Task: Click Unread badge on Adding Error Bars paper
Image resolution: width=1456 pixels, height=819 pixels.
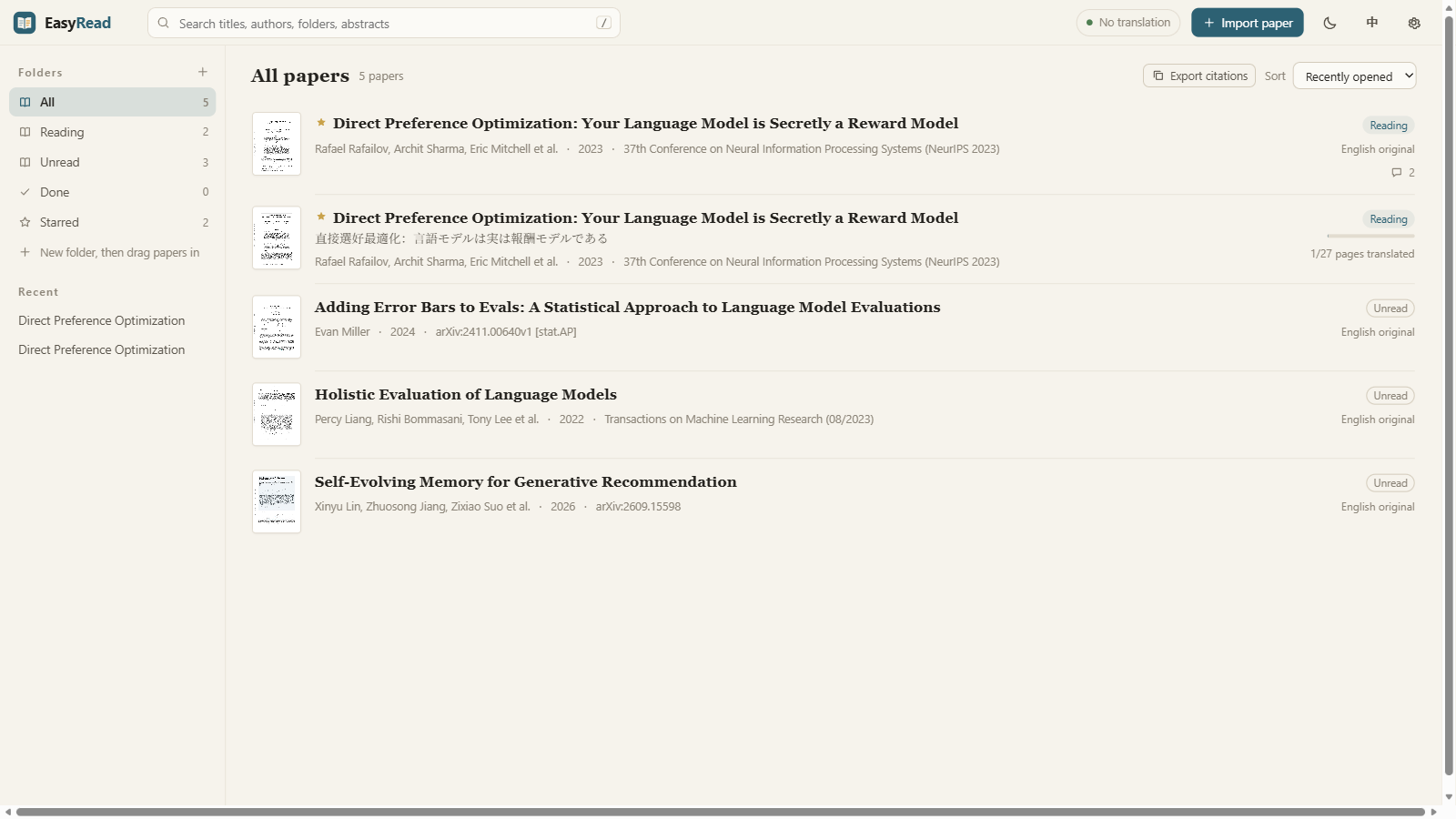Action: [x=1390, y=308]
